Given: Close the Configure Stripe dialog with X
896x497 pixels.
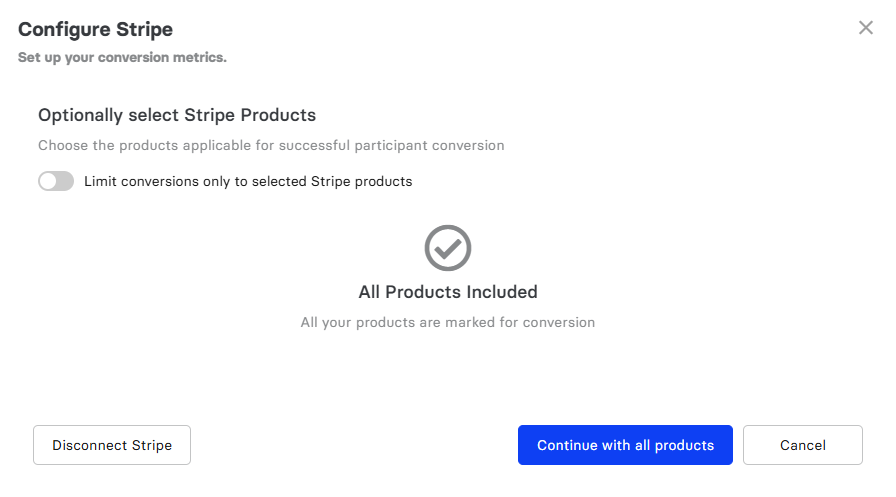Looking at the screenshot, I should pyautogui.click(x=866, y=27).
